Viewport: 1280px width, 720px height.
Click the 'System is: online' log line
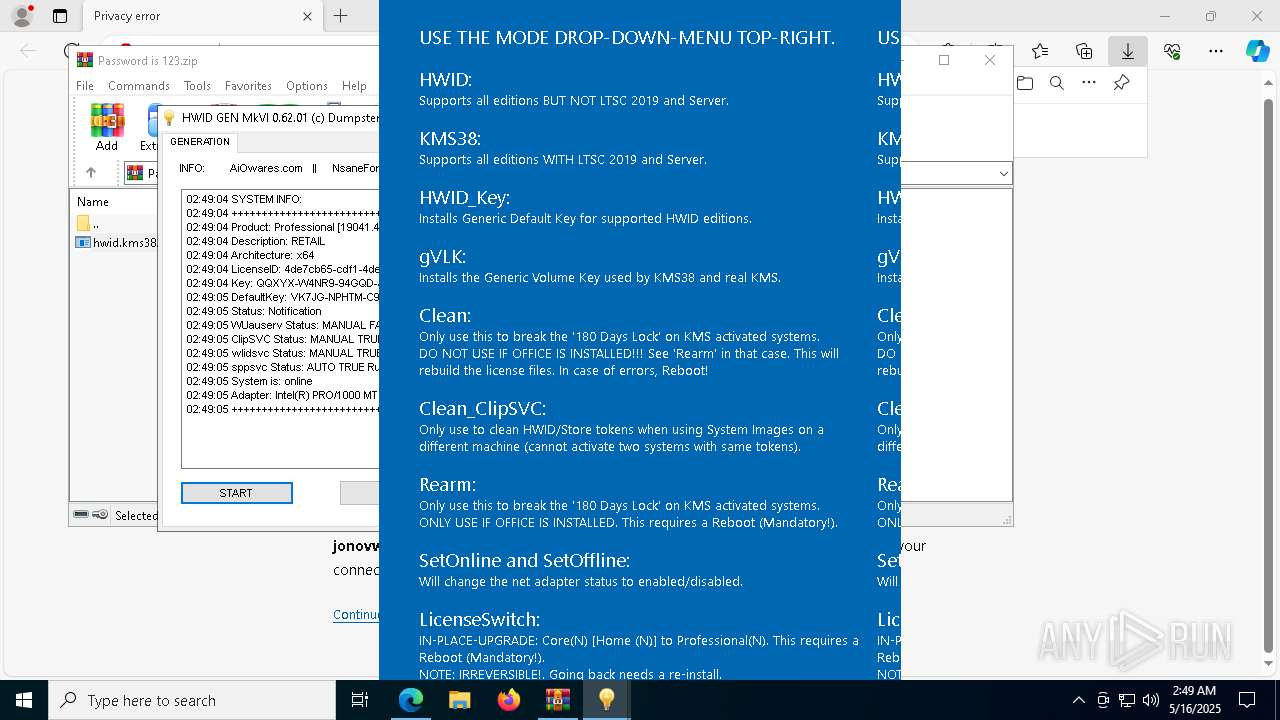pyautogui.click(x=249, y=381)
